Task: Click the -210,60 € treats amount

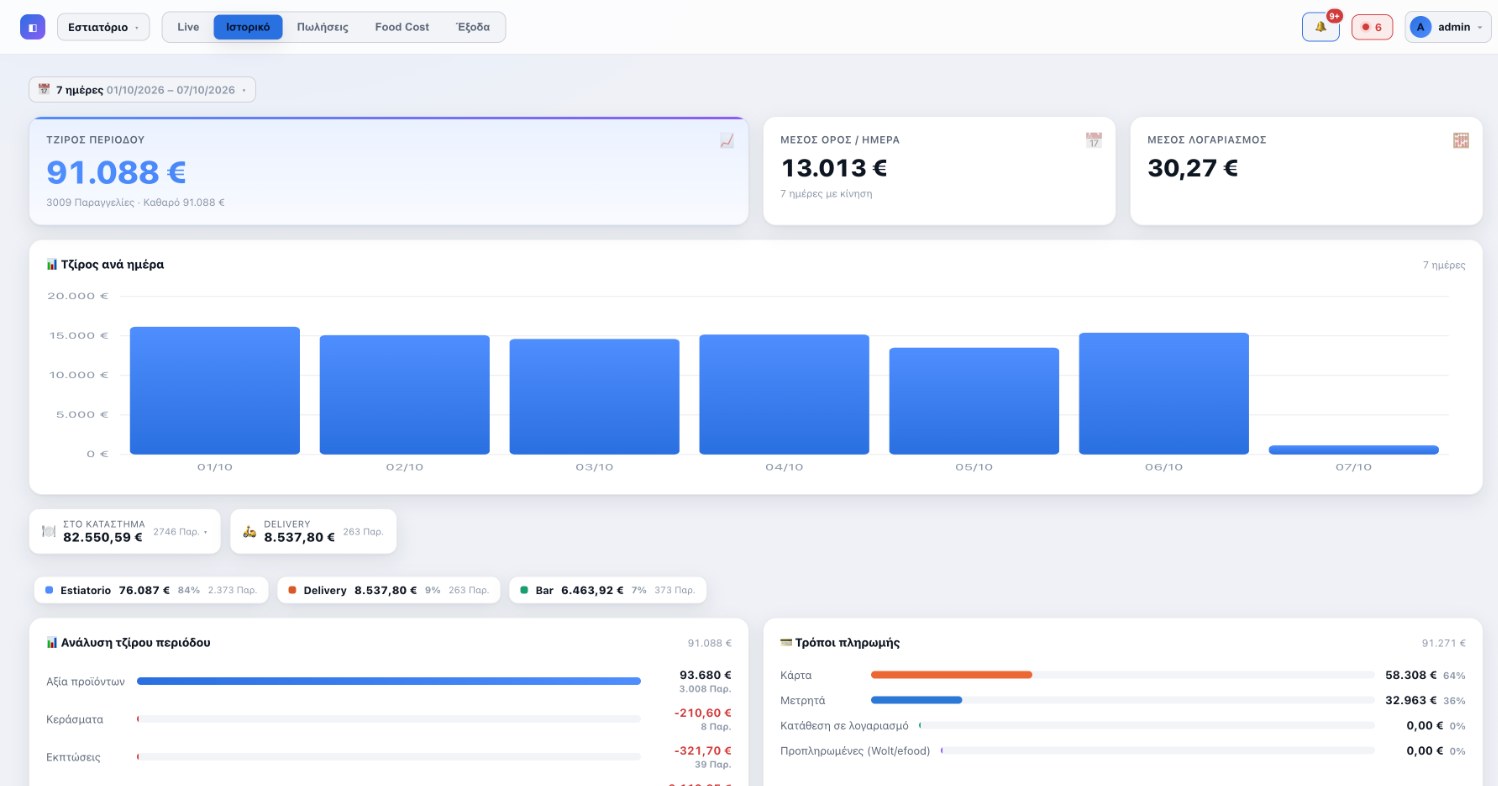Action: click(704, 713)
